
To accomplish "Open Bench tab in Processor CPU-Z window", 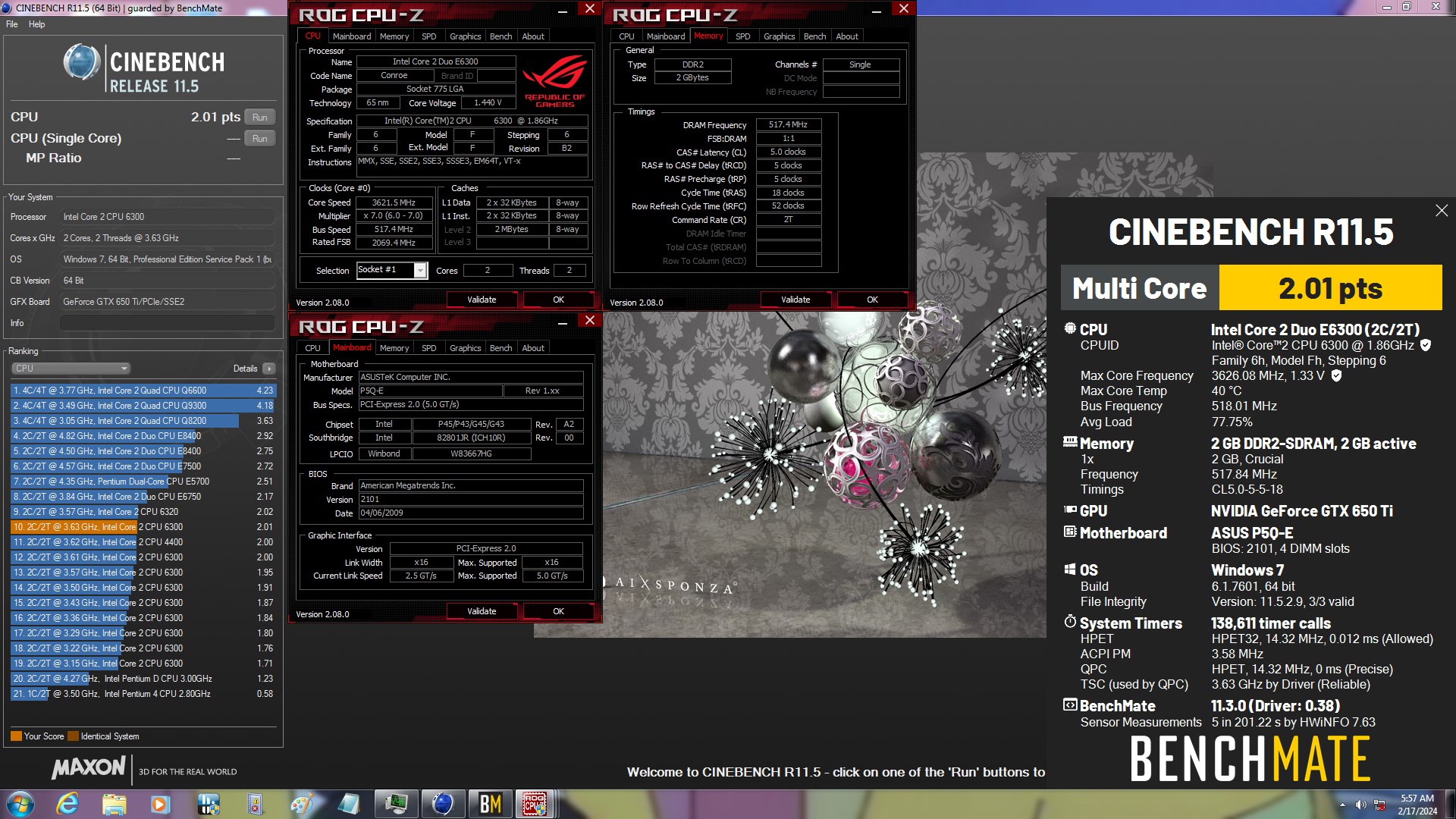I will [x=500, y=36].
